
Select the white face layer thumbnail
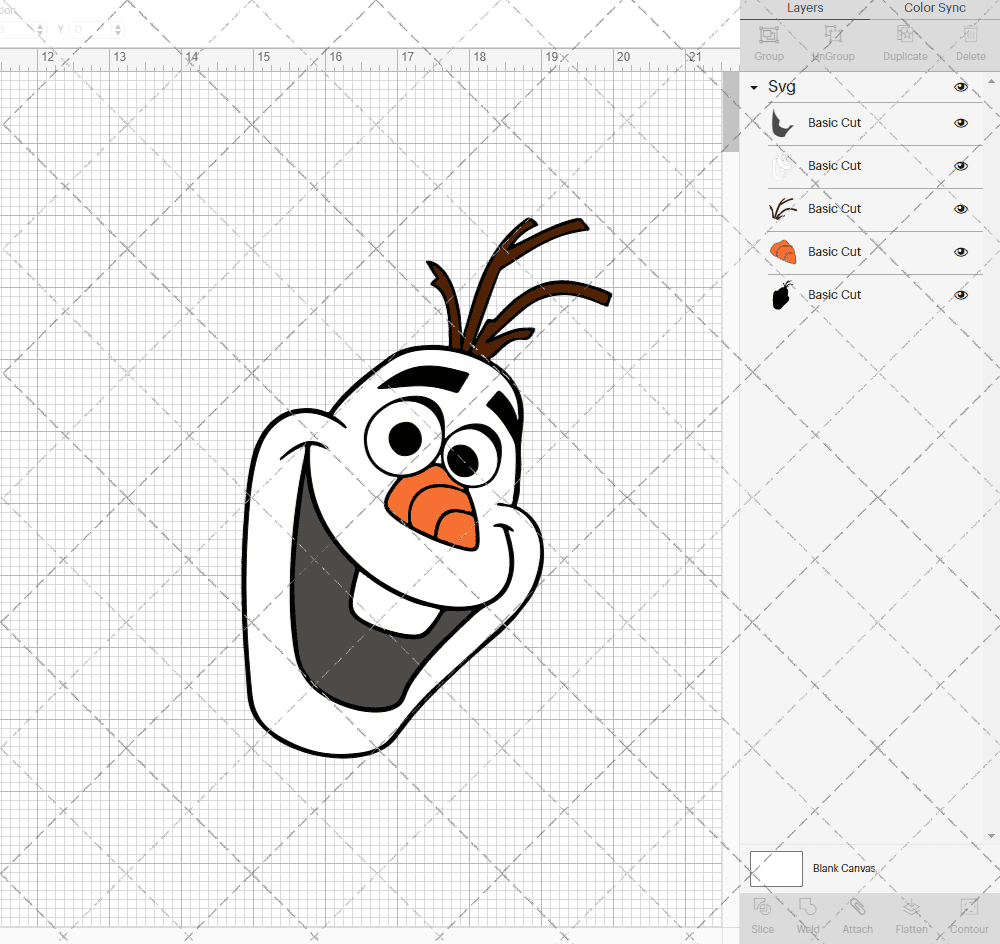tap(783, 166)
